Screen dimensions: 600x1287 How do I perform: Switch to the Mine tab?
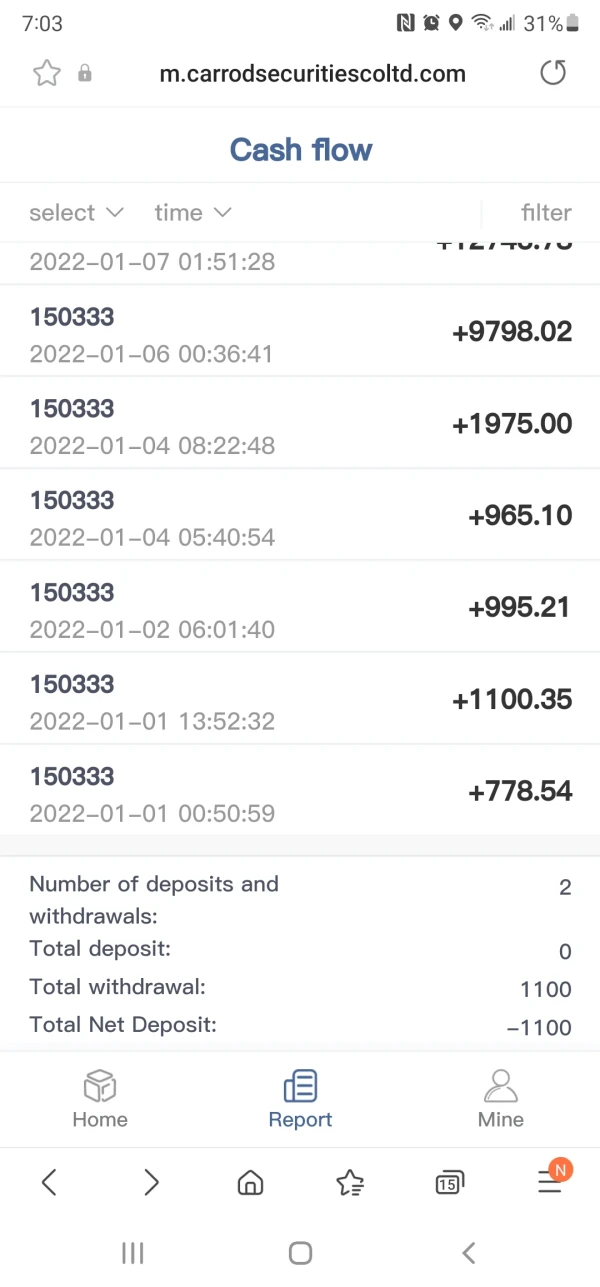coord(500,1099)
